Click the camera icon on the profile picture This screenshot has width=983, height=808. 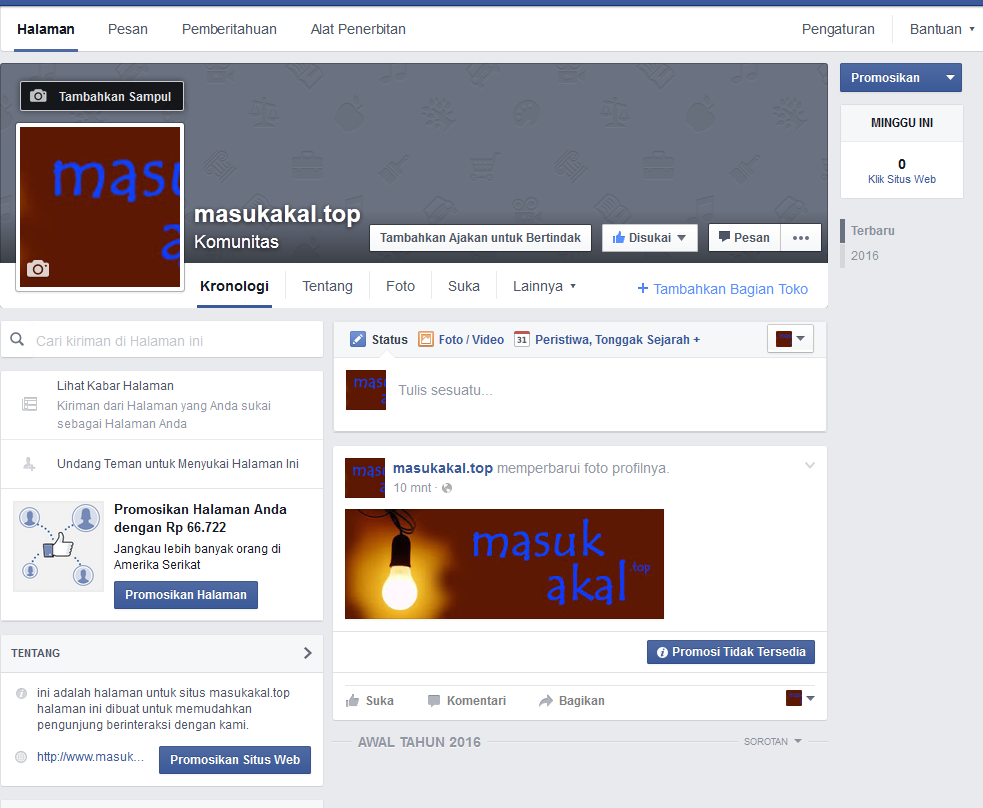(x=38, y=269)
